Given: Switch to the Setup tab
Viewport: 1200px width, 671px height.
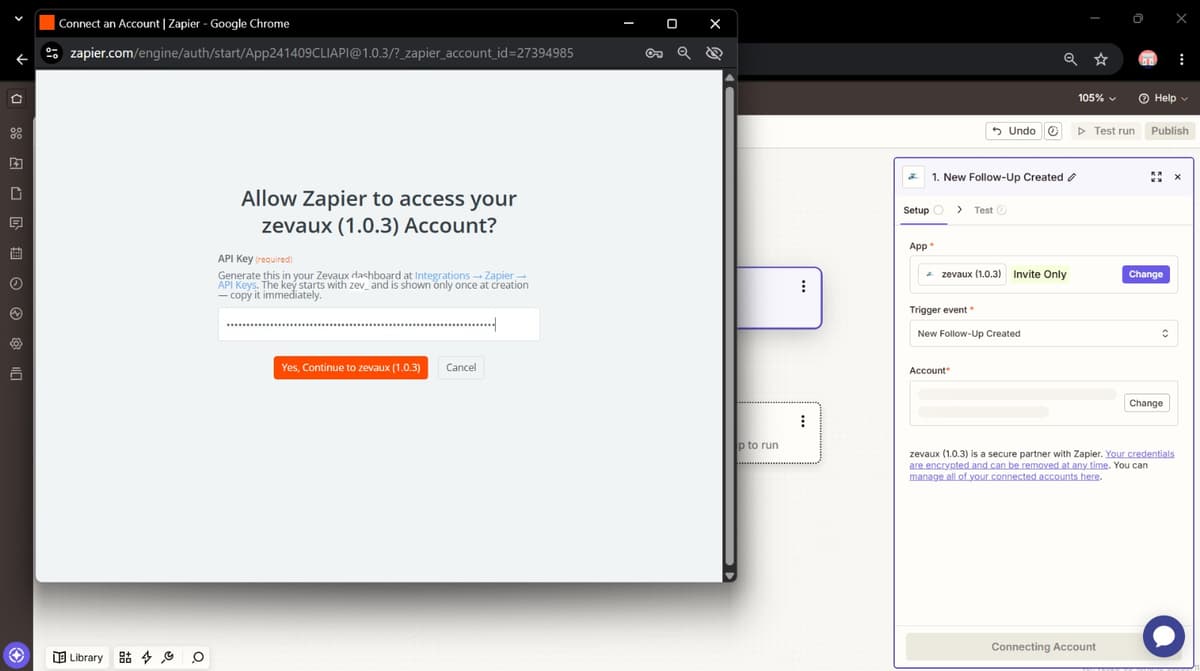Looking at the screenshot, I should [x=923, y=210].
